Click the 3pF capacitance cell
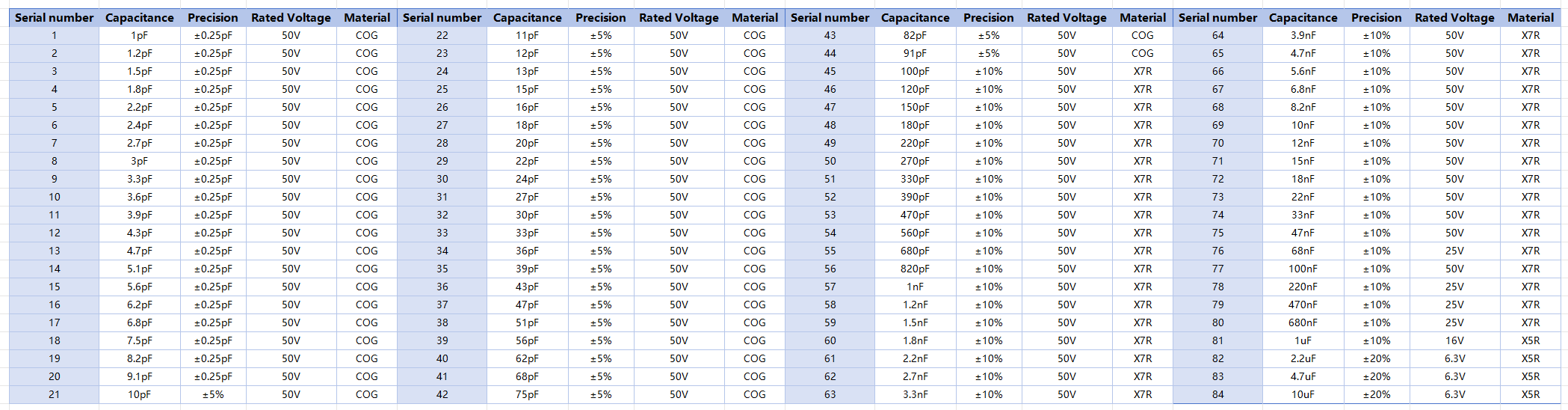Screen dimensions: 1568x410 click(x=139, y=161)
